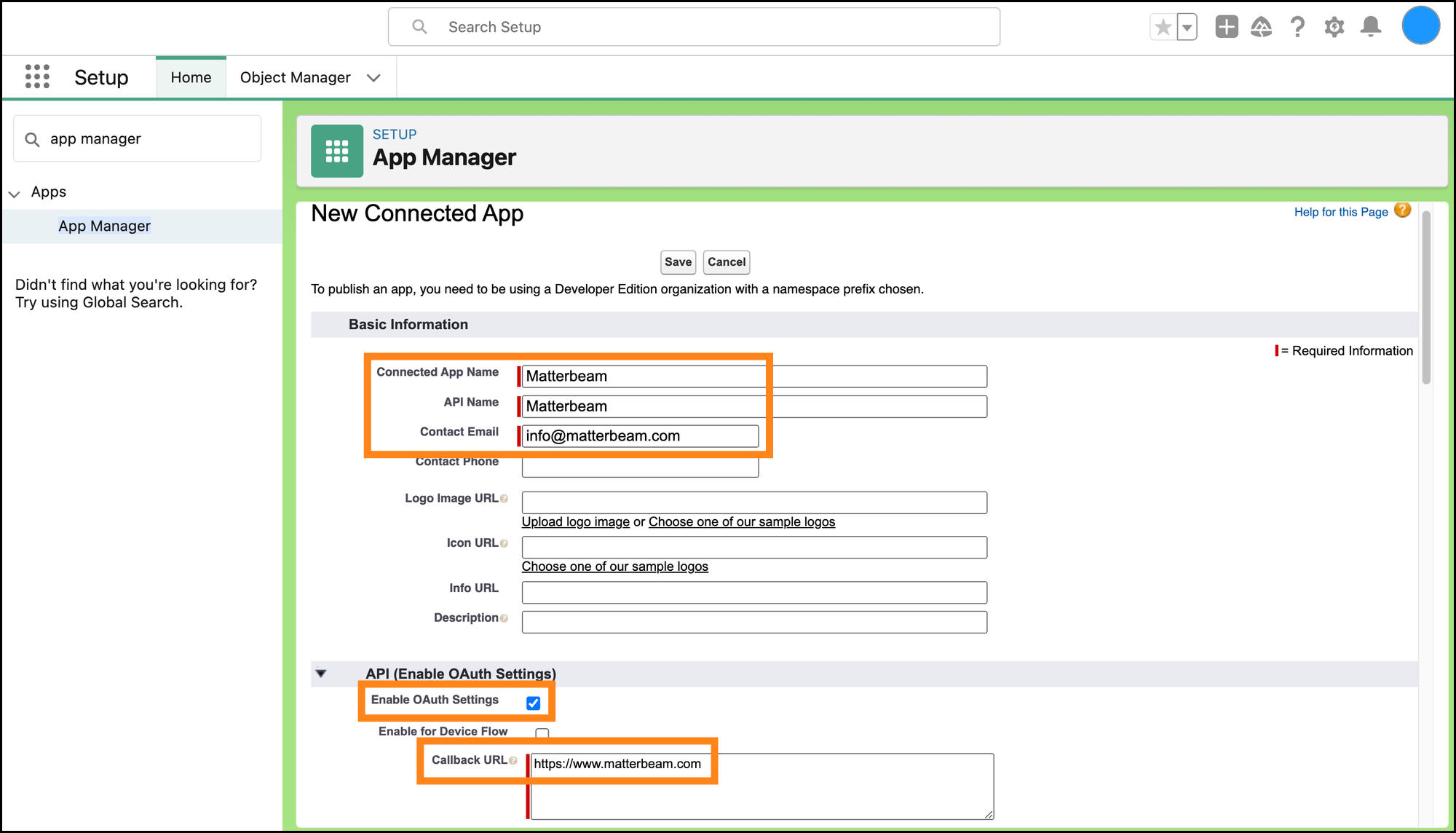Open the Notifications bell icon
The height and width of the screenshot is (833, 1456).
pos(1371,28)
